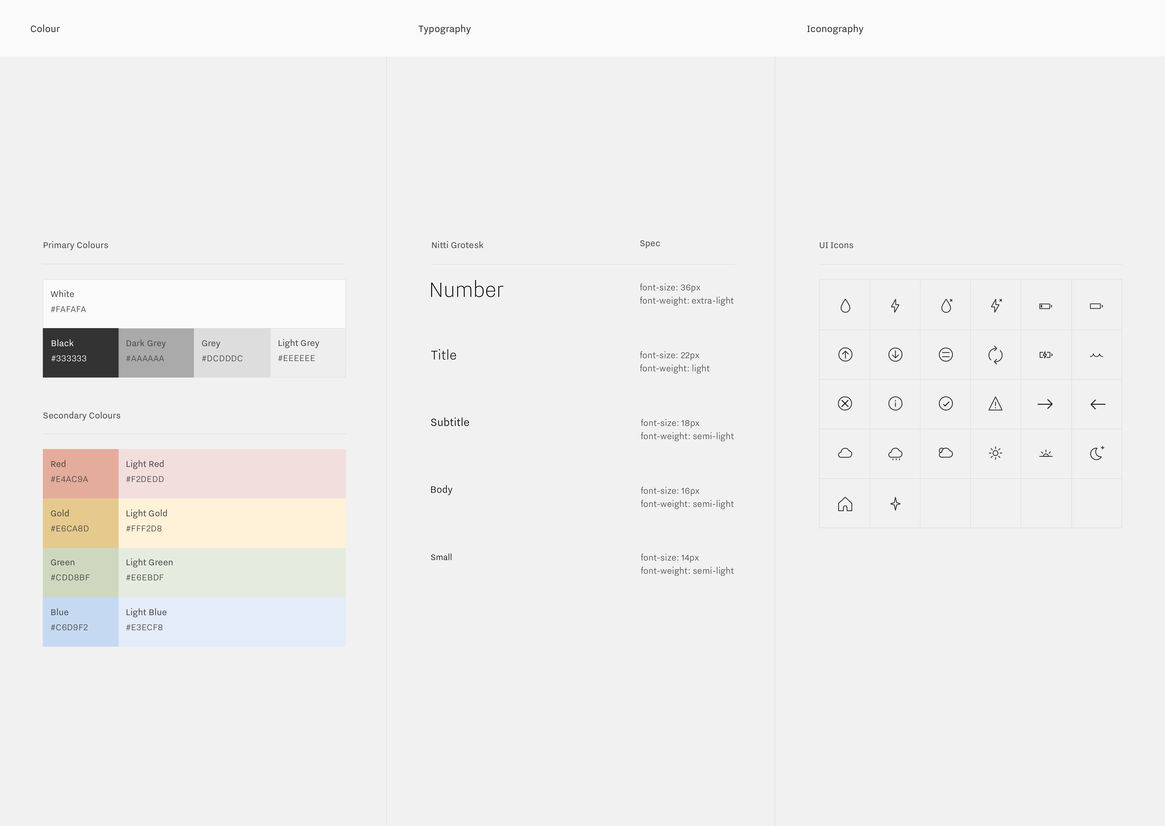Select the four-point star sparkle icon
Viewport: 1165px width, 826px height.
(895, 504)
